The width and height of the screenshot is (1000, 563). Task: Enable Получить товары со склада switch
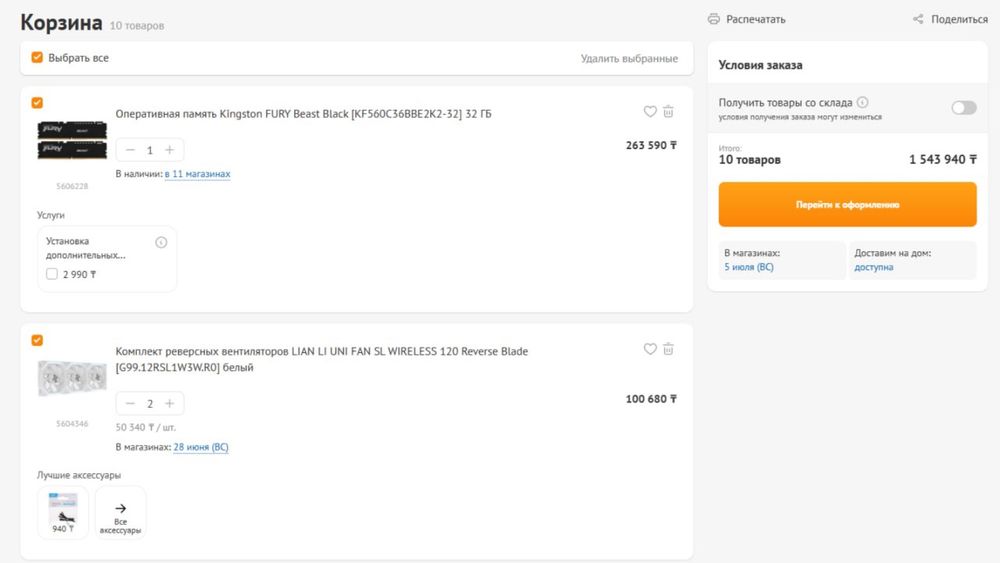pos(964,108)
